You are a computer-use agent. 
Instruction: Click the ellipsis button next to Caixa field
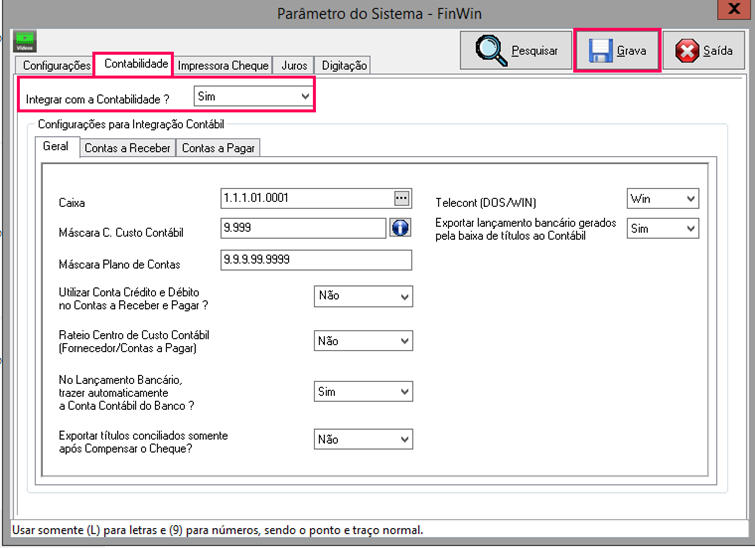[x=402, y=198]
